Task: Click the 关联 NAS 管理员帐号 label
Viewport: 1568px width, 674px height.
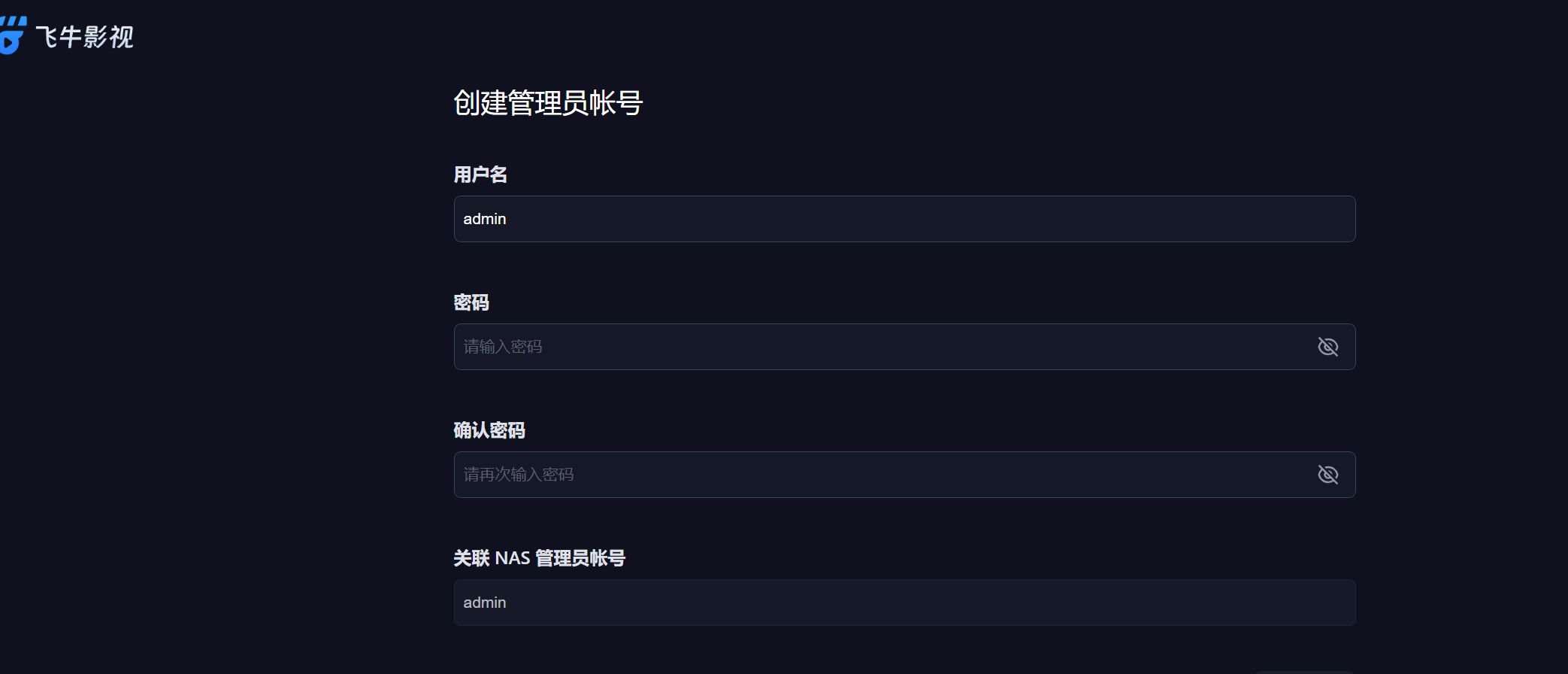Action: (x=540, y=558)
